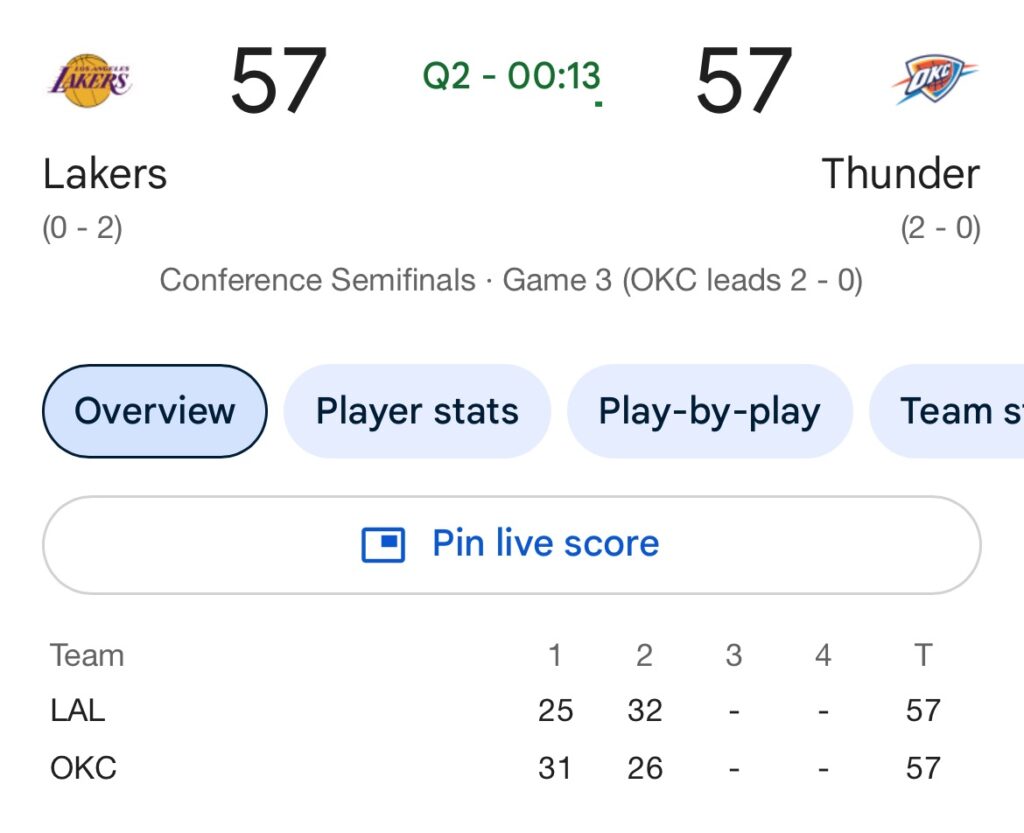The width and height of the screenshot is (1024, 833).
Task: Tap the Lakers team logo
Action: [x=90, y=80]
